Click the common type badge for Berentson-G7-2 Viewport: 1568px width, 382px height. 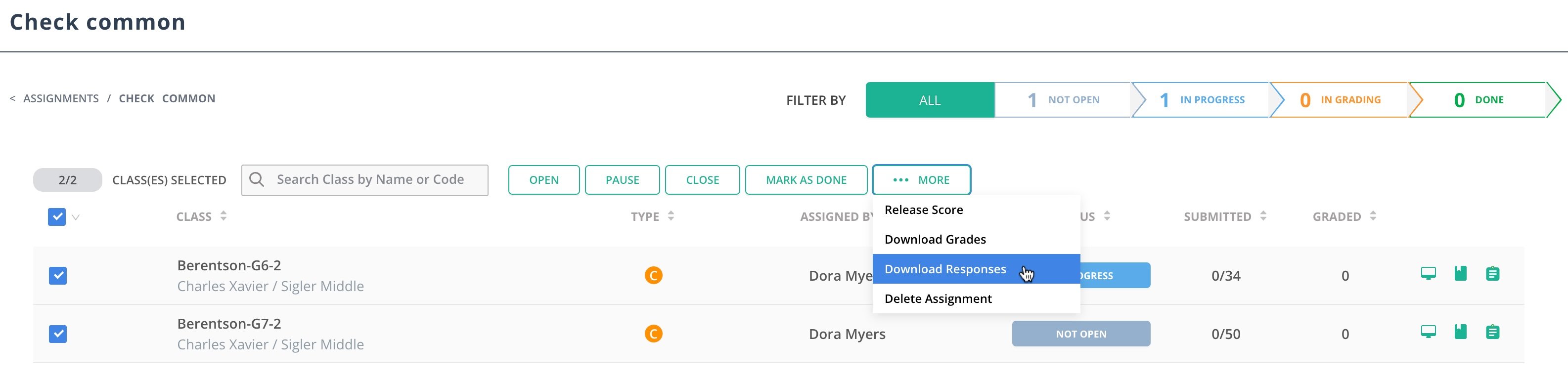tap(653, 334)
